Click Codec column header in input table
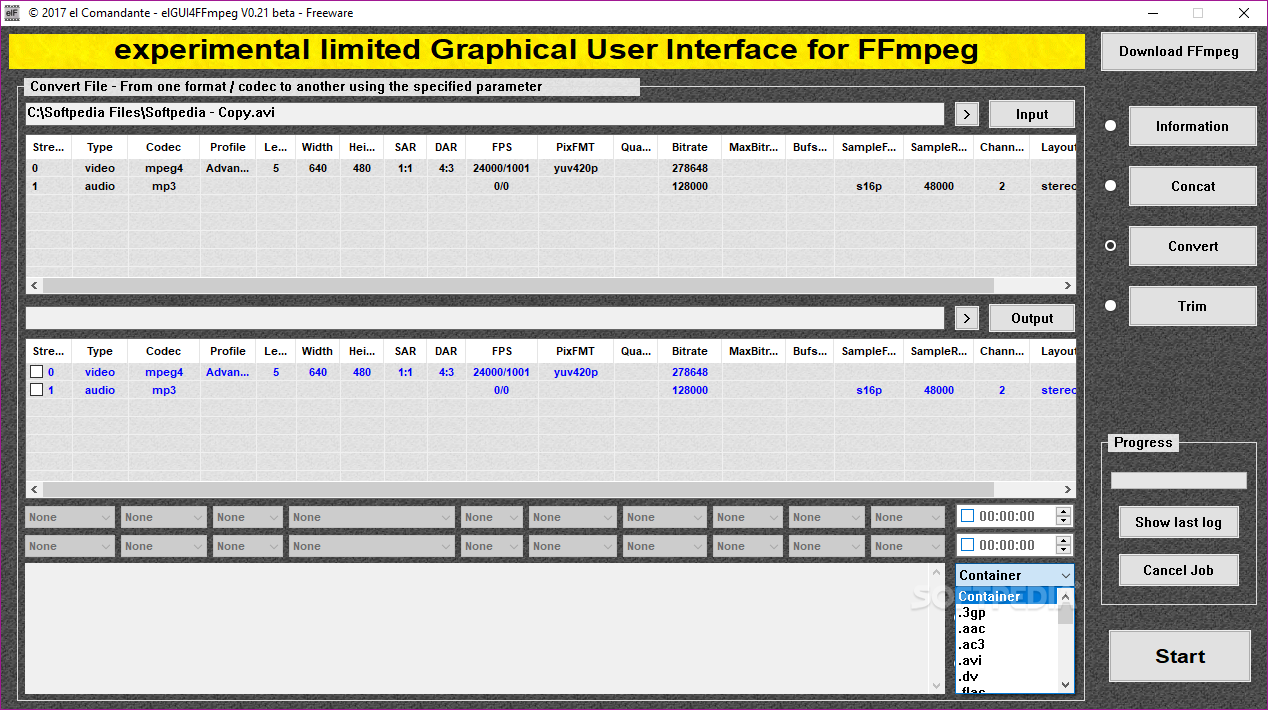Viewport: 1268px width, 710px height. [x=164, y=147]
